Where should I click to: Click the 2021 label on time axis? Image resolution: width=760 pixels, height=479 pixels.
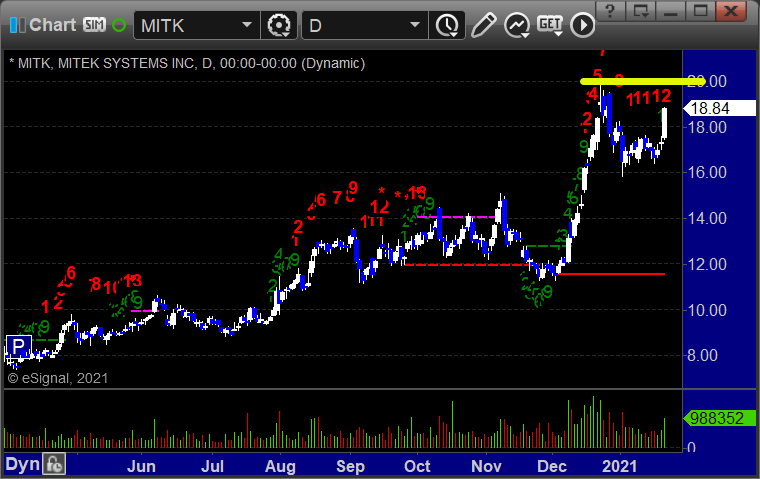pos(619,466)
